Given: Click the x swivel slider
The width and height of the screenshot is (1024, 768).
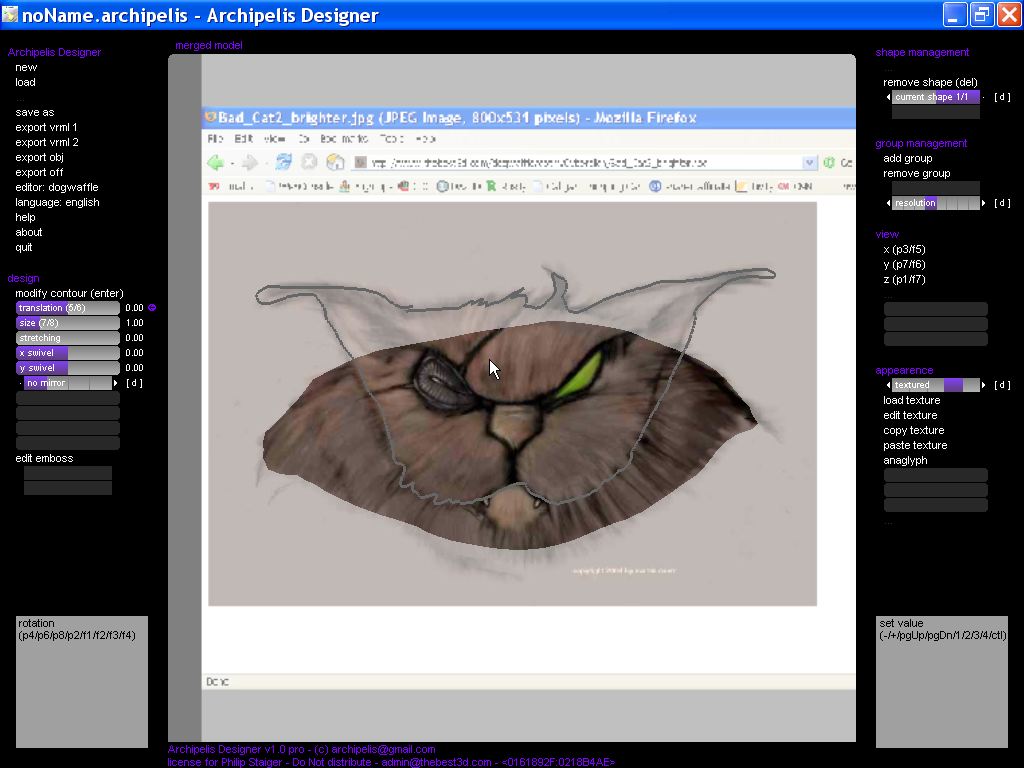Looking at the screenshot, I should tap(67, 353).
